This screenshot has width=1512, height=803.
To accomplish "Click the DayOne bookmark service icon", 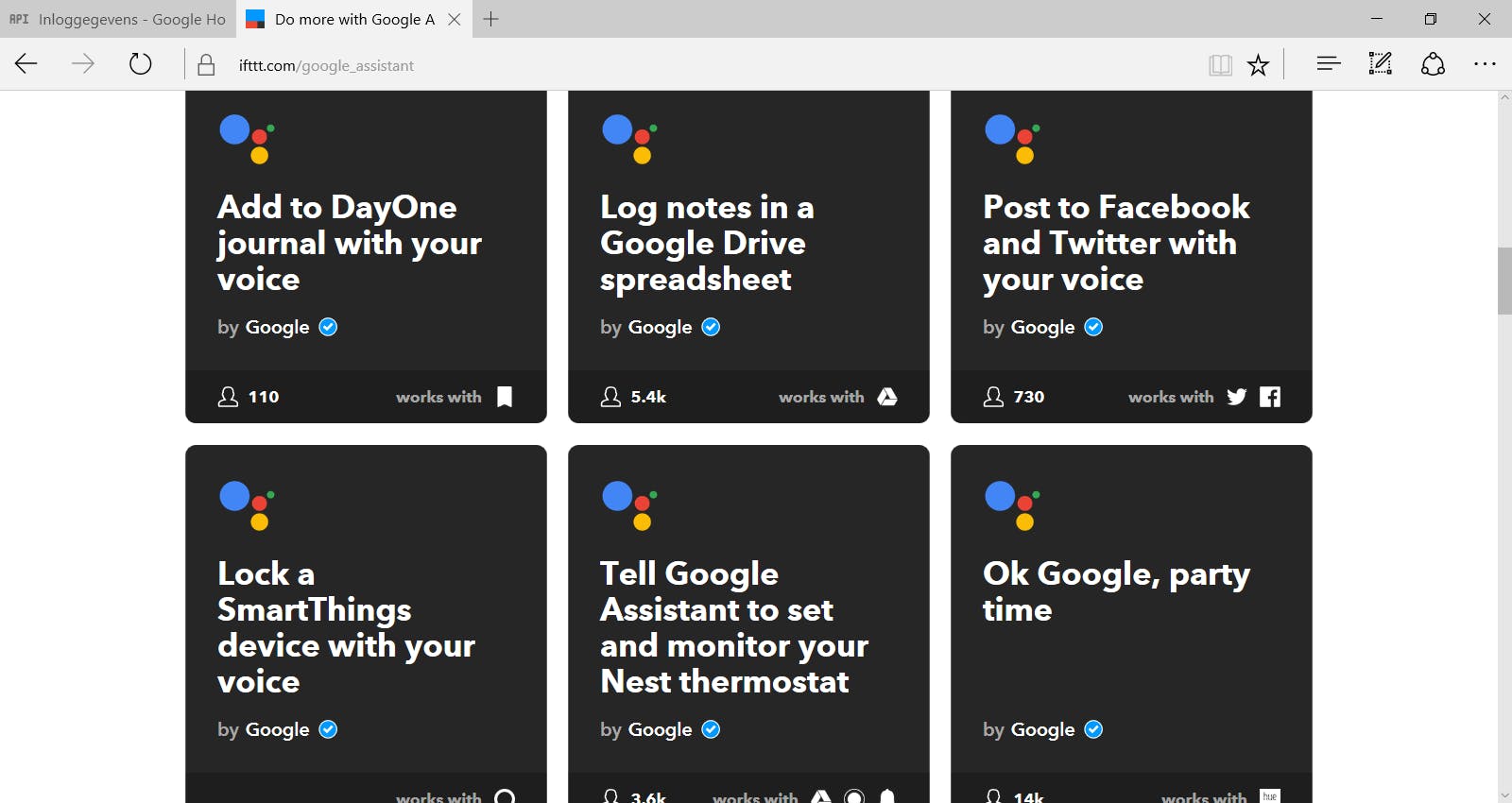I will pyautogui.click(x=505, y=397).
